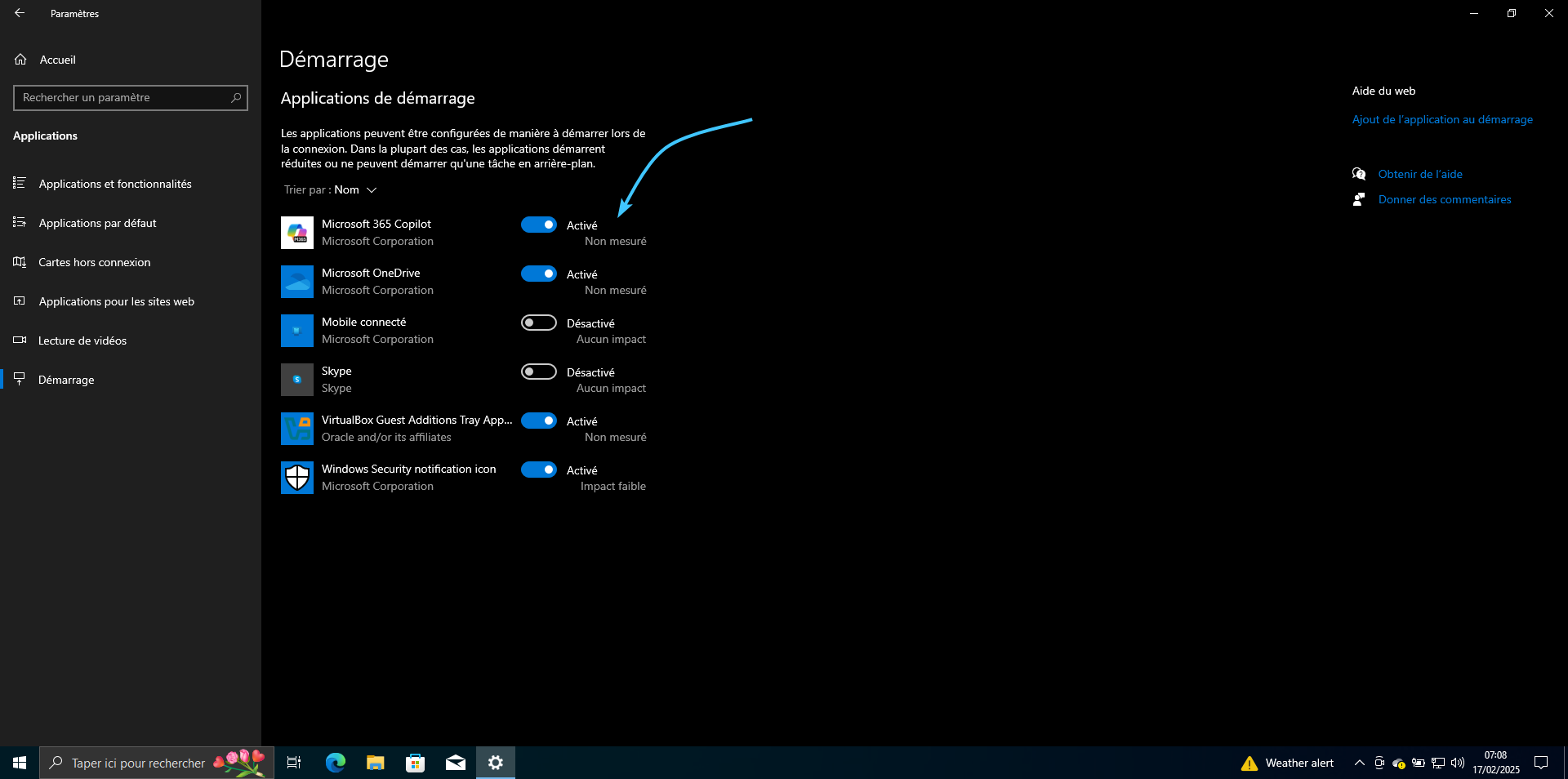Open Microsoft Store from the taskbar
This screenshot has width=1568, height=779.
[416, 763]
